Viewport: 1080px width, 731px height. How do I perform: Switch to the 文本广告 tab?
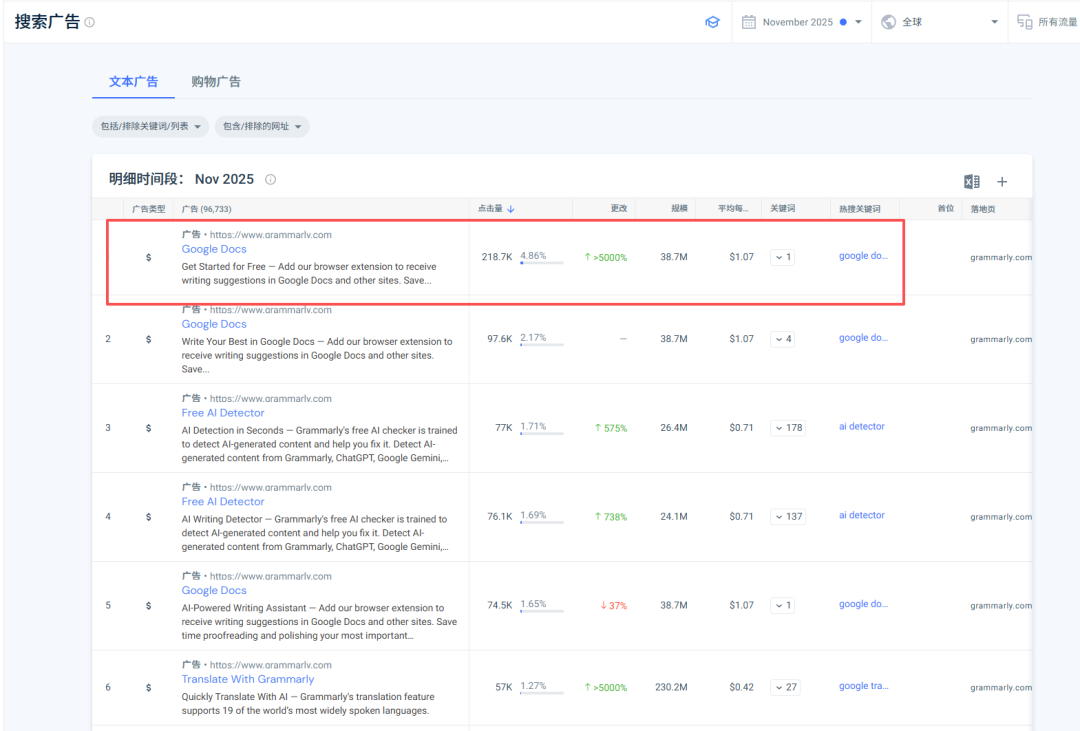point(134,82)
